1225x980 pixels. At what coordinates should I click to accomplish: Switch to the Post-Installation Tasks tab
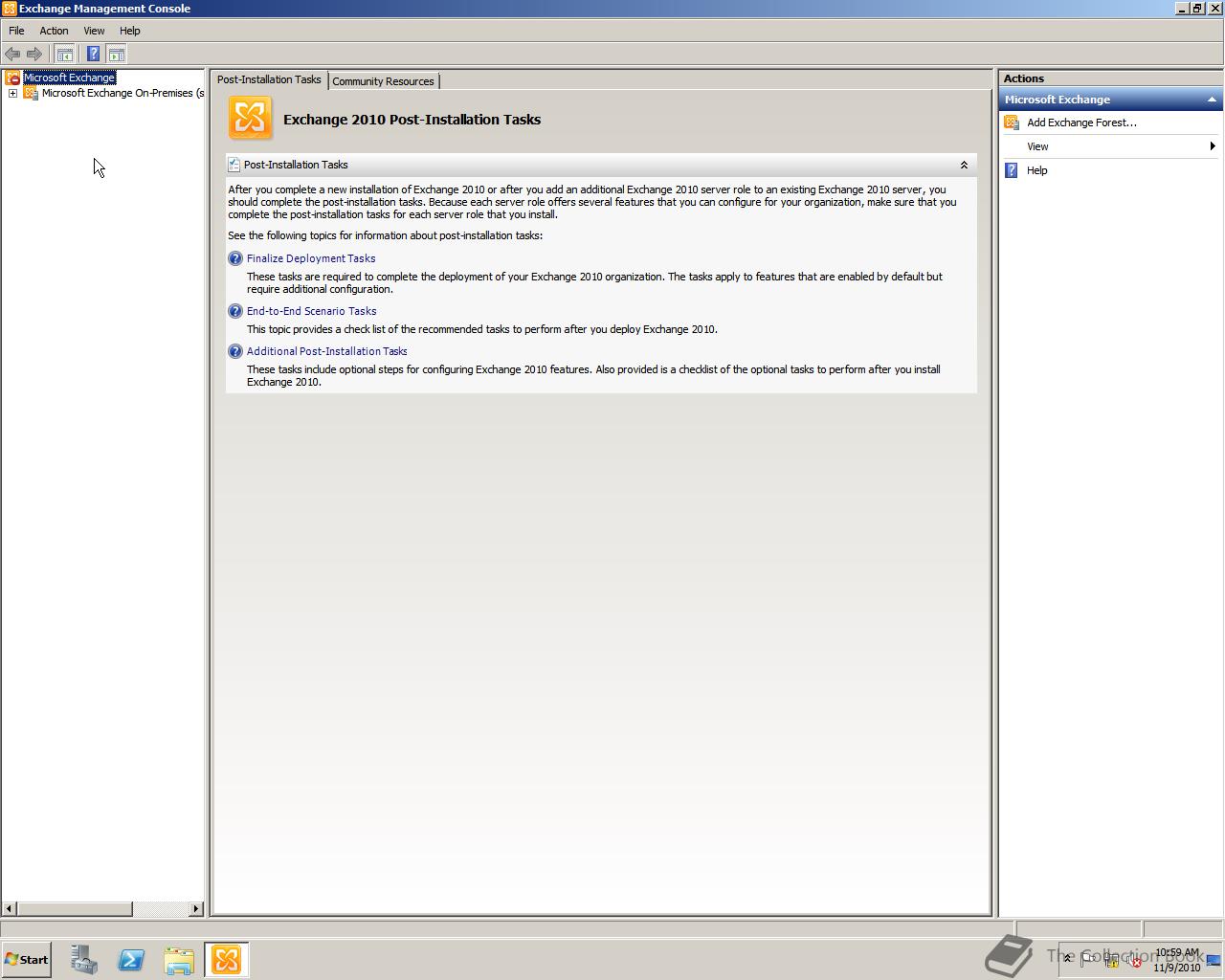click(x=269, y=79)
